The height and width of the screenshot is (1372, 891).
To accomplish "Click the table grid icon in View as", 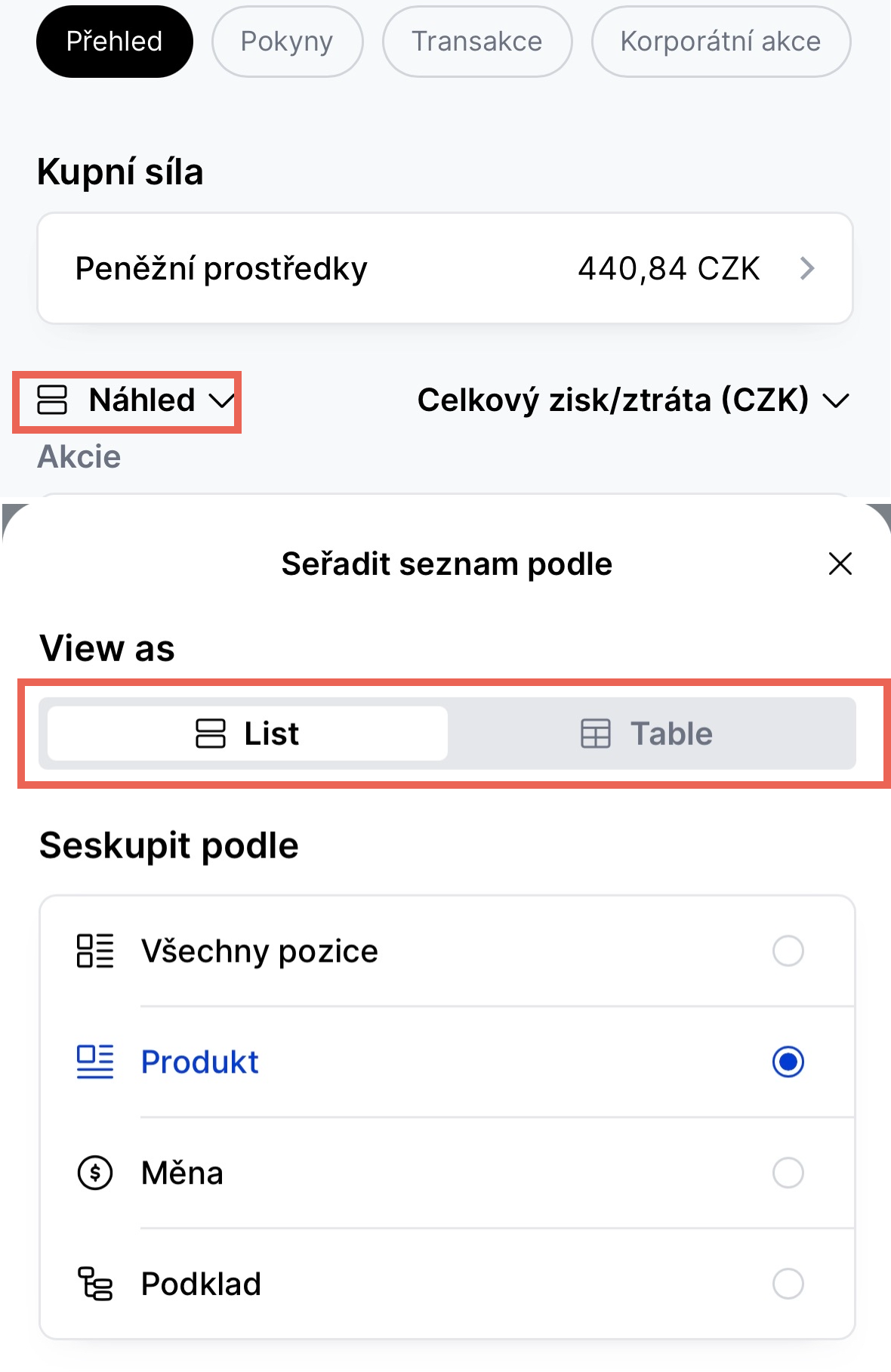I will click(595, 734).
